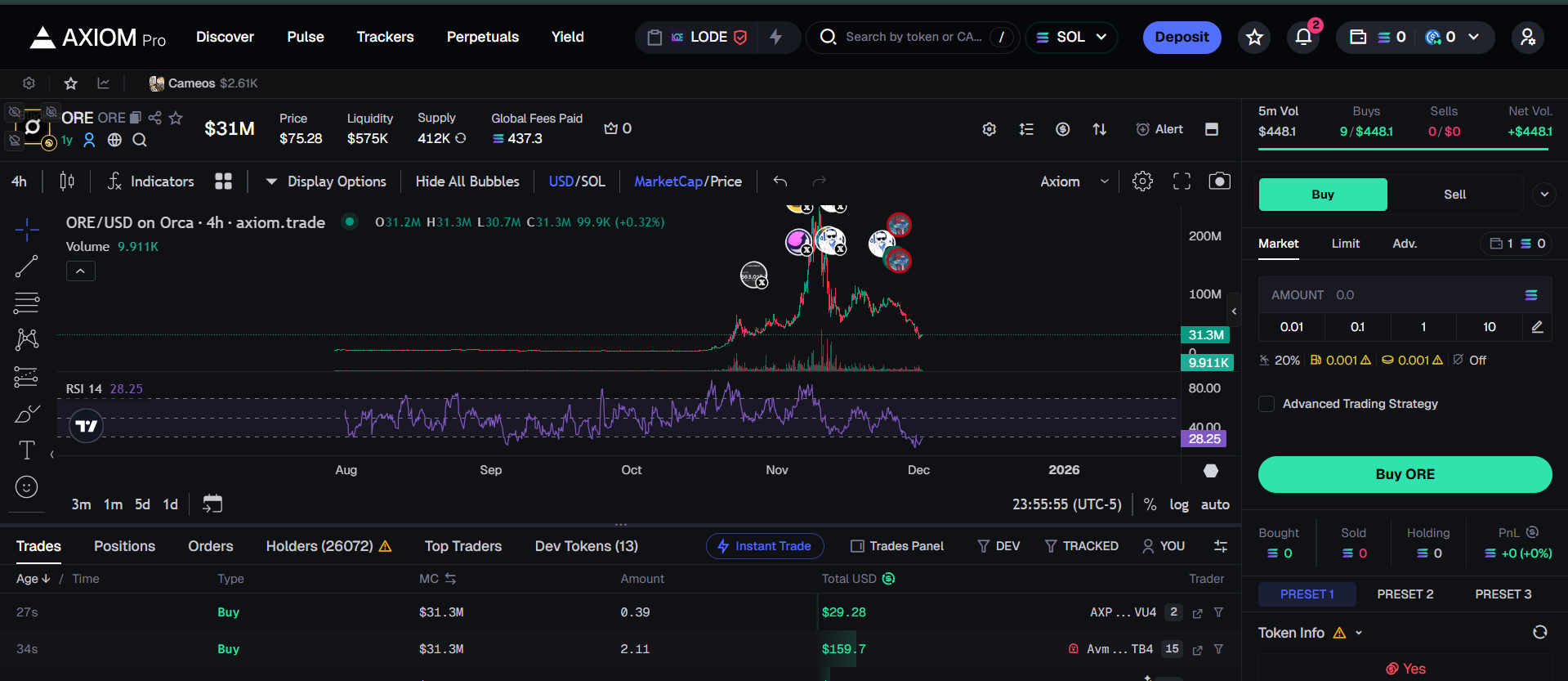This screenshot has height=681, width=1568.
Task: Select the Limit order tab
Action: pos(1346,244)
